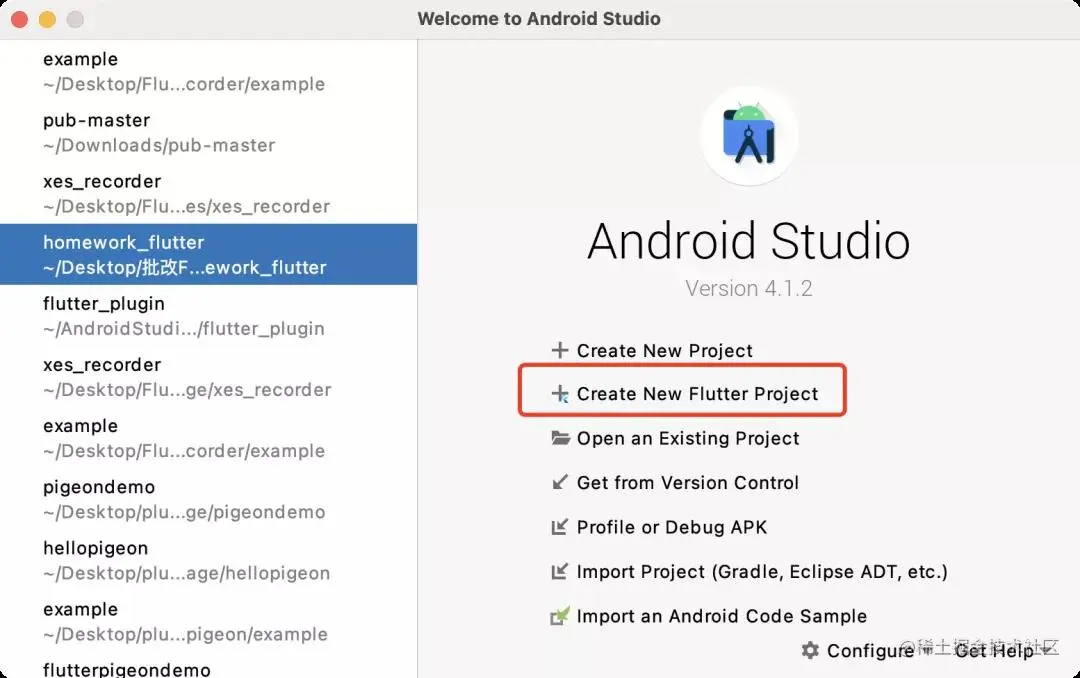
Task: Choose Import an Android Code Sample
Action: 721,615
